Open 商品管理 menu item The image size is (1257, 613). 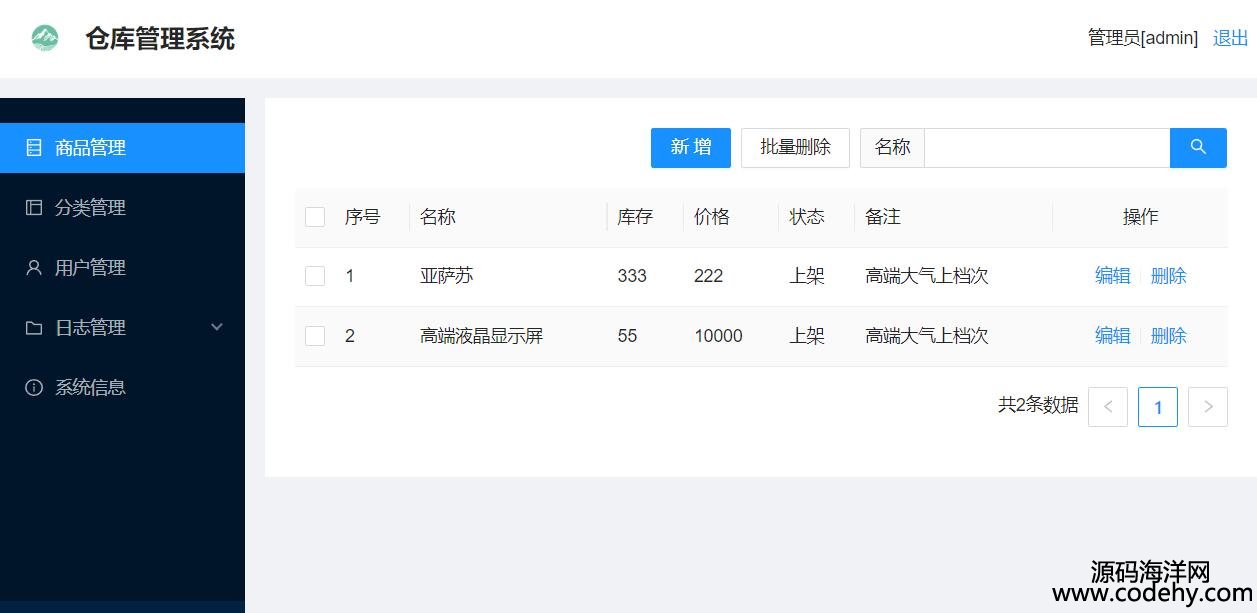(x=122, y=148)
